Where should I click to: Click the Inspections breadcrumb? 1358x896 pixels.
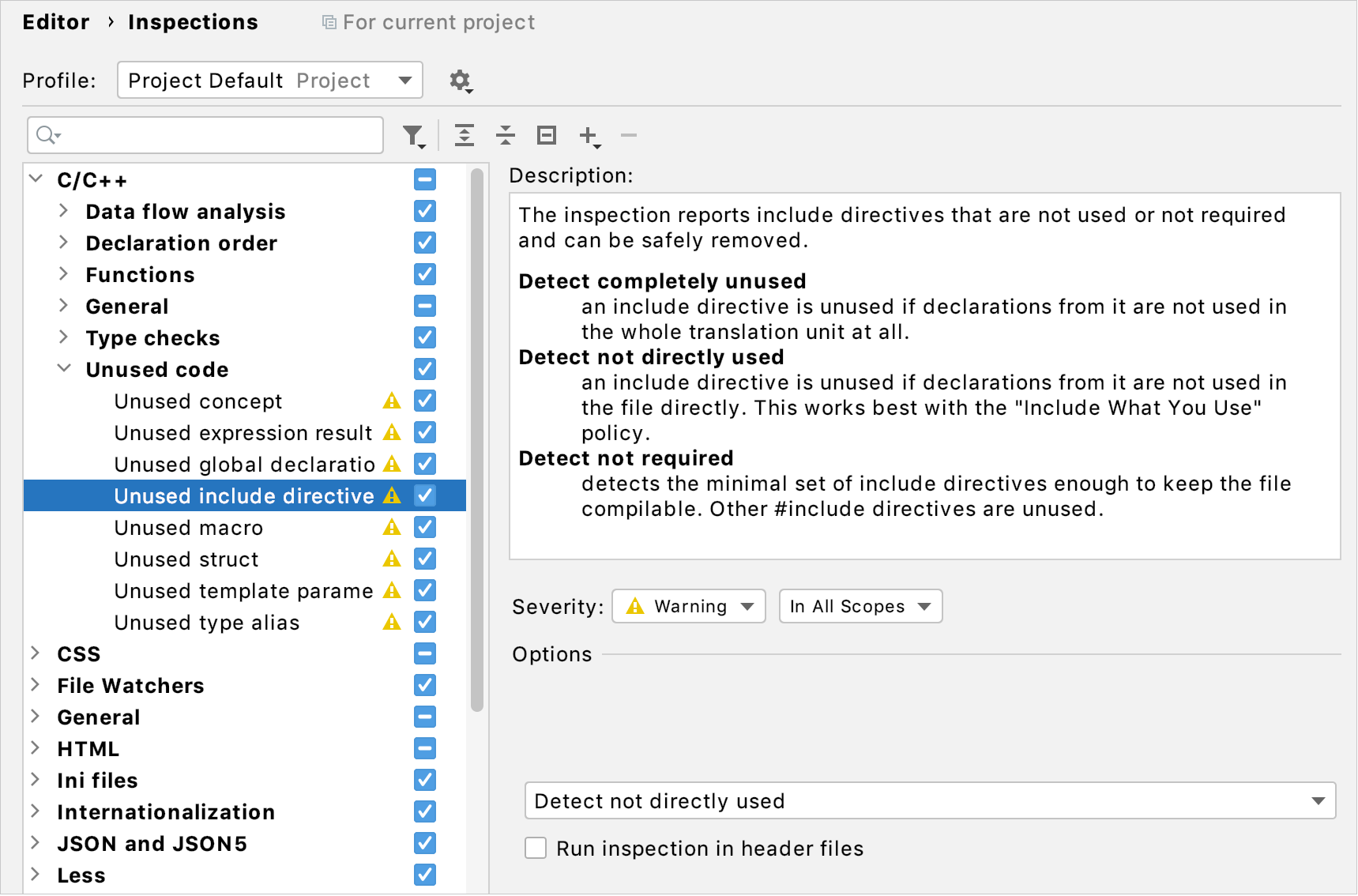[x=193, y=21]
